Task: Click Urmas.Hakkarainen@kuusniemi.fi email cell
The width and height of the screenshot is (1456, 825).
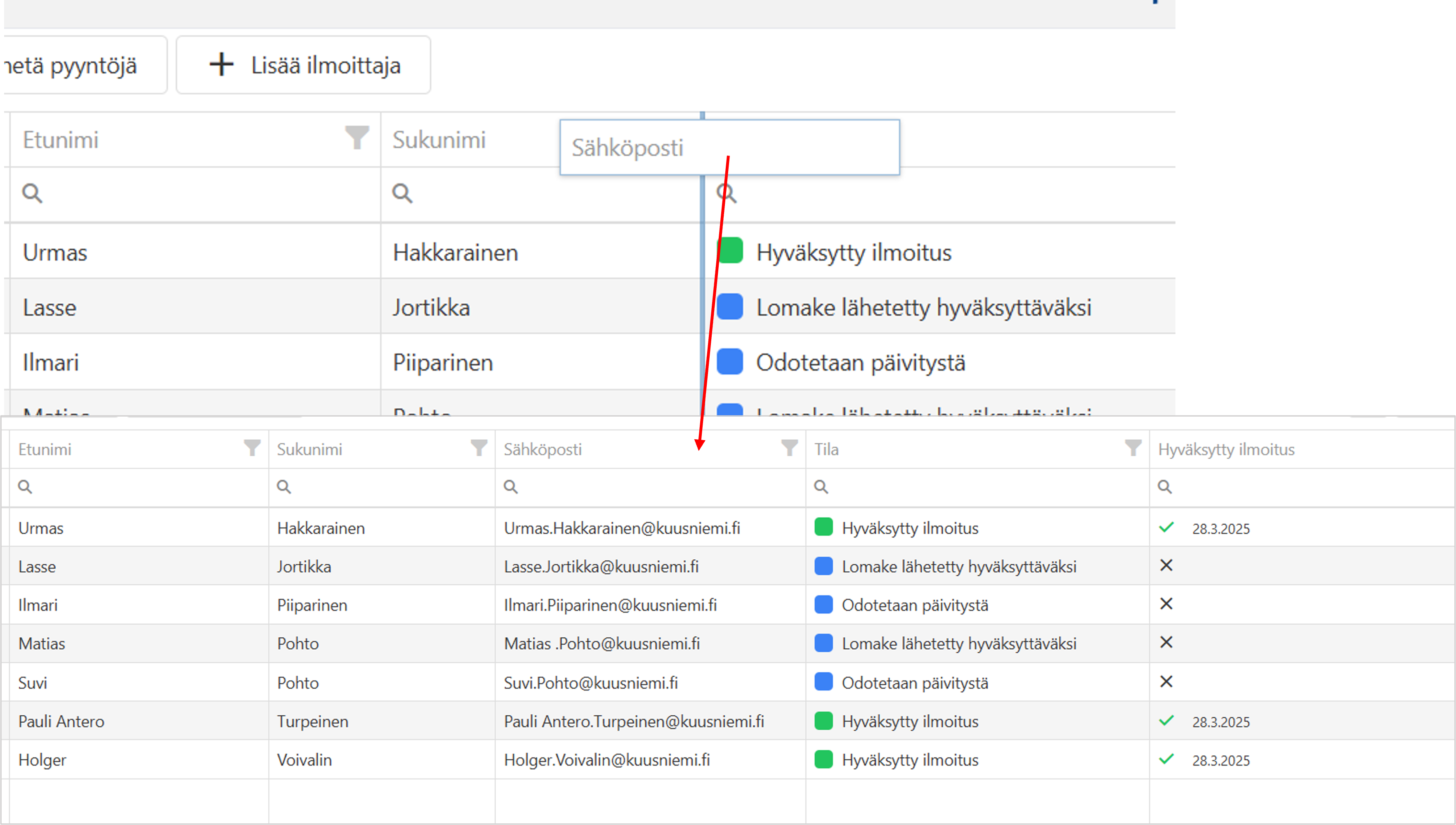Action: (x=622, y=528)
